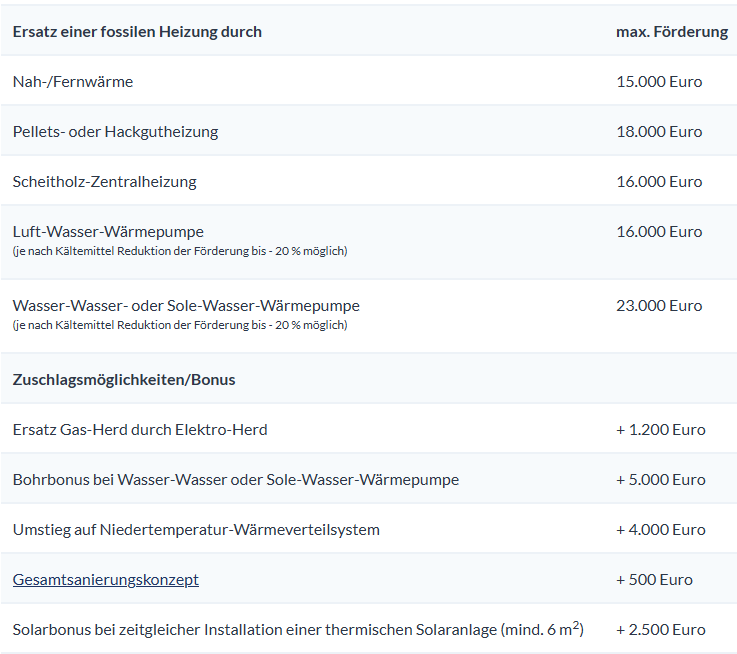Click the 'Ersatz einer fossilen Heizung durch' header
737x654 pixels.
click(x=137, y=32)
